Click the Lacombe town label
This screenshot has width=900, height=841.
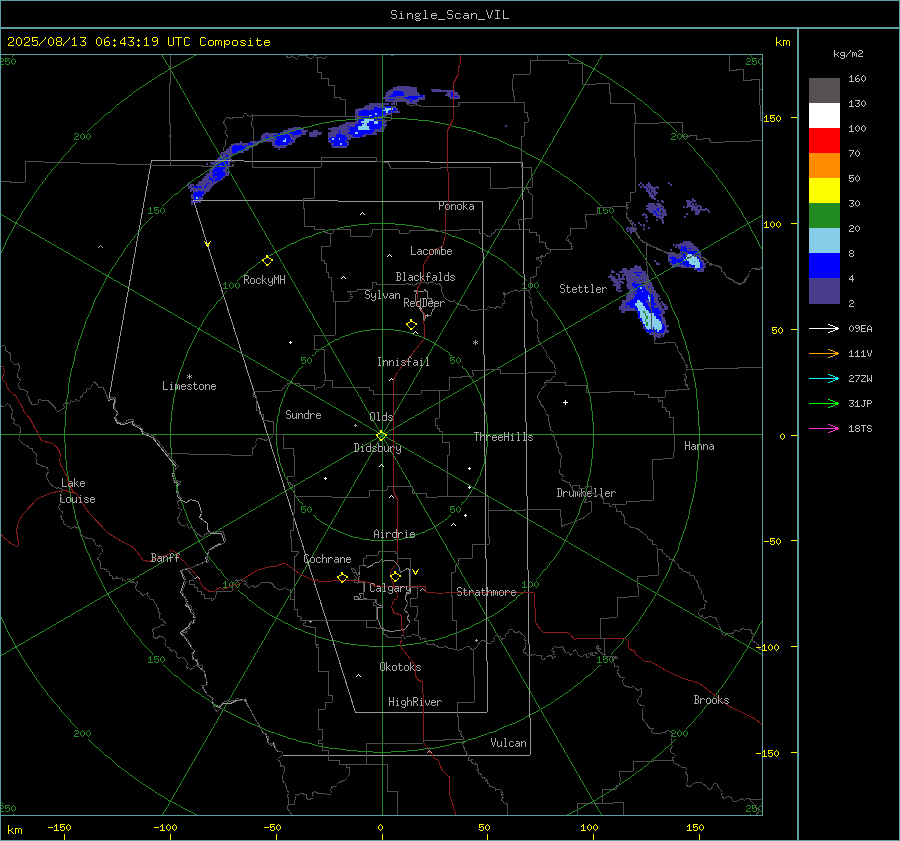coord(431,251)
